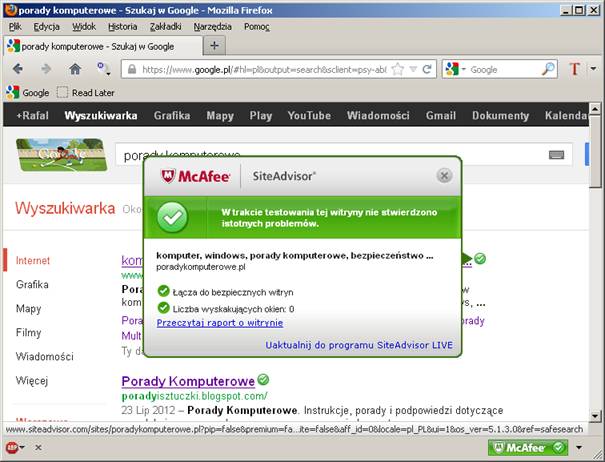Open Mapy in the black Google bar
Viewport: 605px width, 462px height.
[220, 115]
